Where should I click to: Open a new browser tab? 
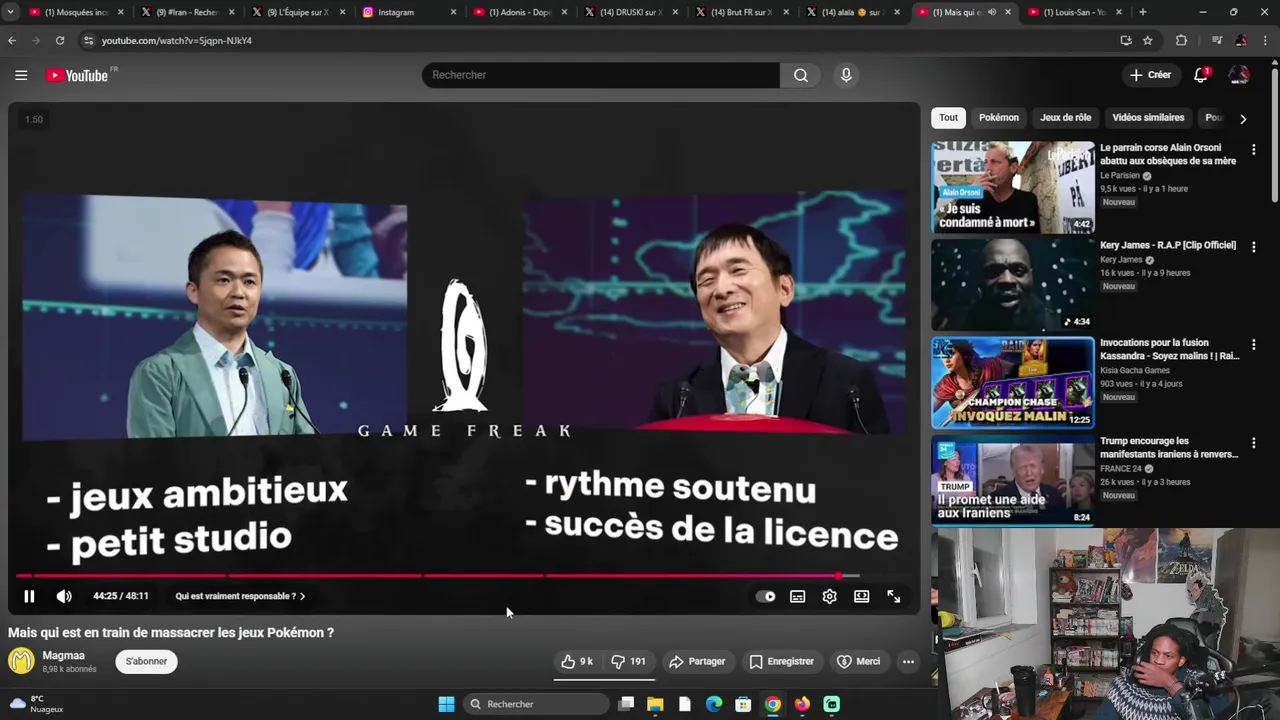pos(1143,12)
